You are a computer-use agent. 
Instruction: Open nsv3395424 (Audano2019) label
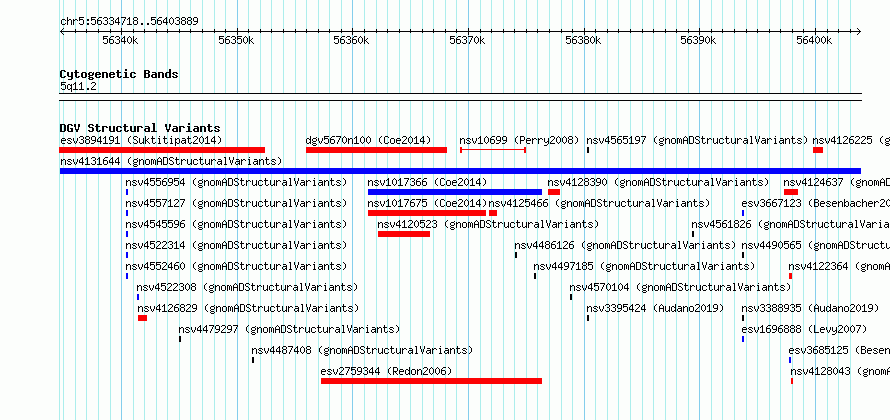coord(656,308)
